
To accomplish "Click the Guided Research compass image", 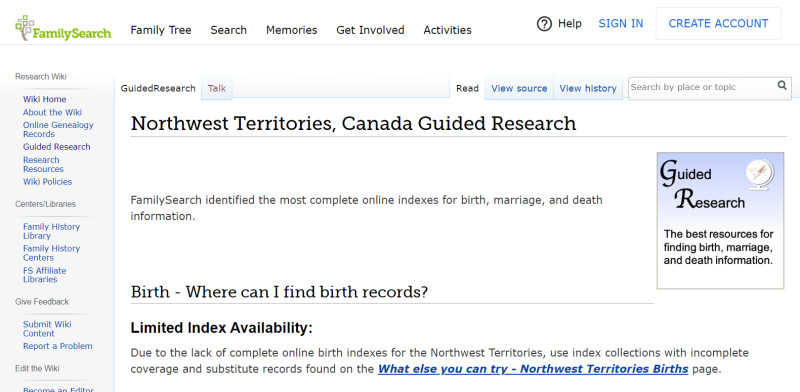I will point(720,220).
